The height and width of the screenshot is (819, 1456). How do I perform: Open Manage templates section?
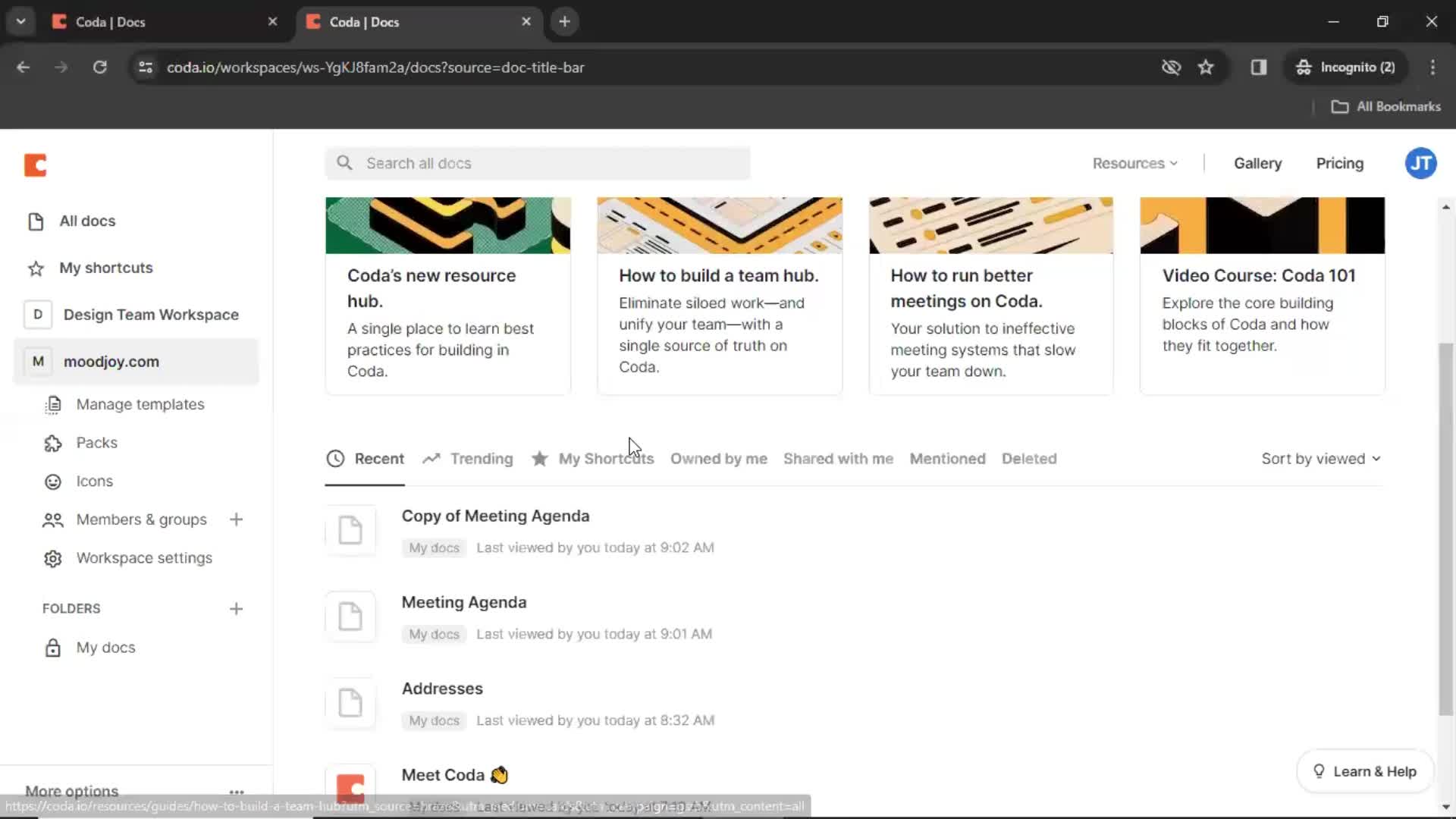click(140, 403)
